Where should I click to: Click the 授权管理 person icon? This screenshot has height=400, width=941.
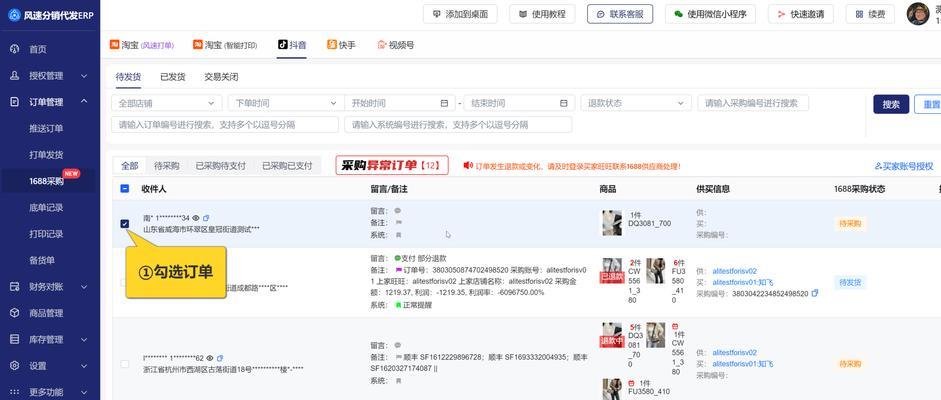click(x=15, y=76)
